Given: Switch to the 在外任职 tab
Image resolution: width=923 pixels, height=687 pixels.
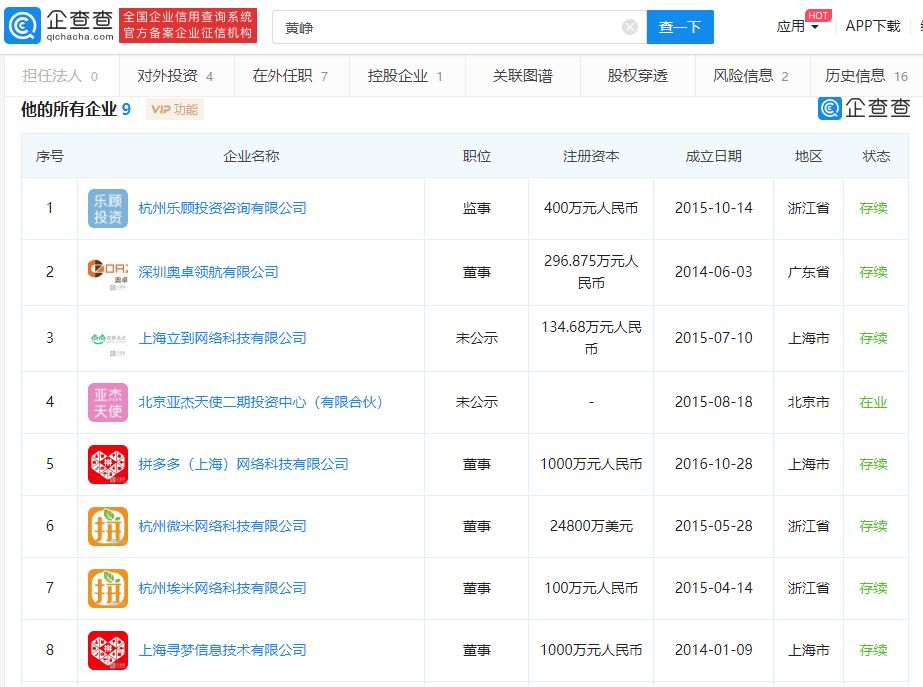Looking at the screenshot, I should click(291, 76).
